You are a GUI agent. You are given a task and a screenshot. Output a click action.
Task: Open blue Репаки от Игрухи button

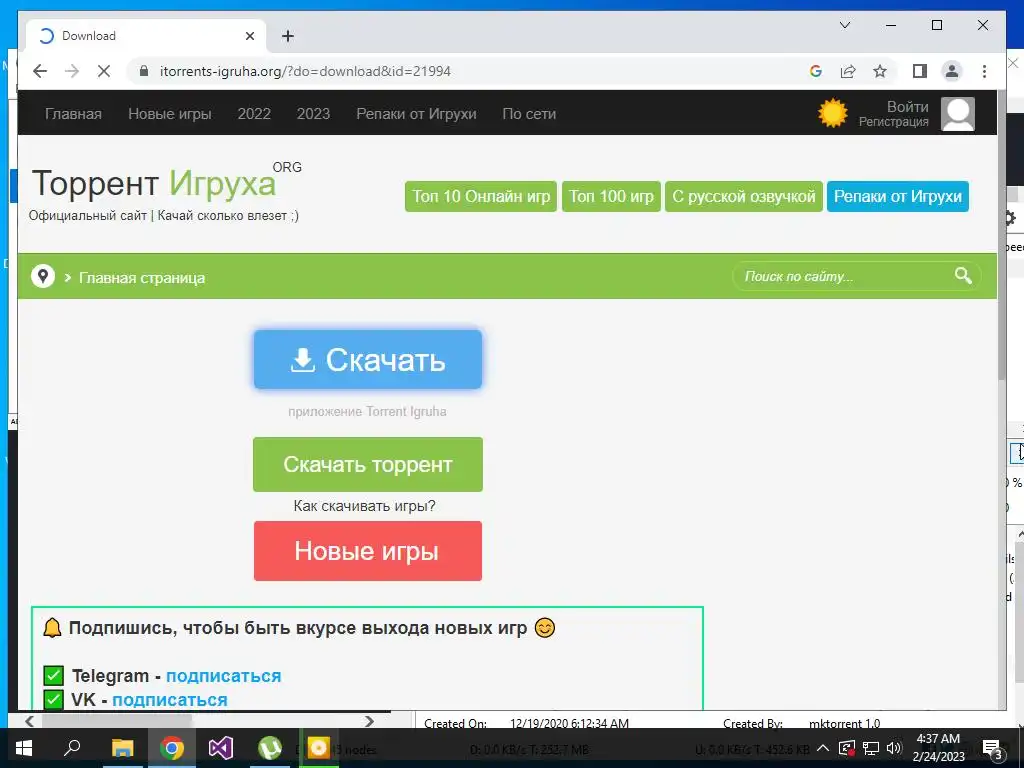[897, 196]
